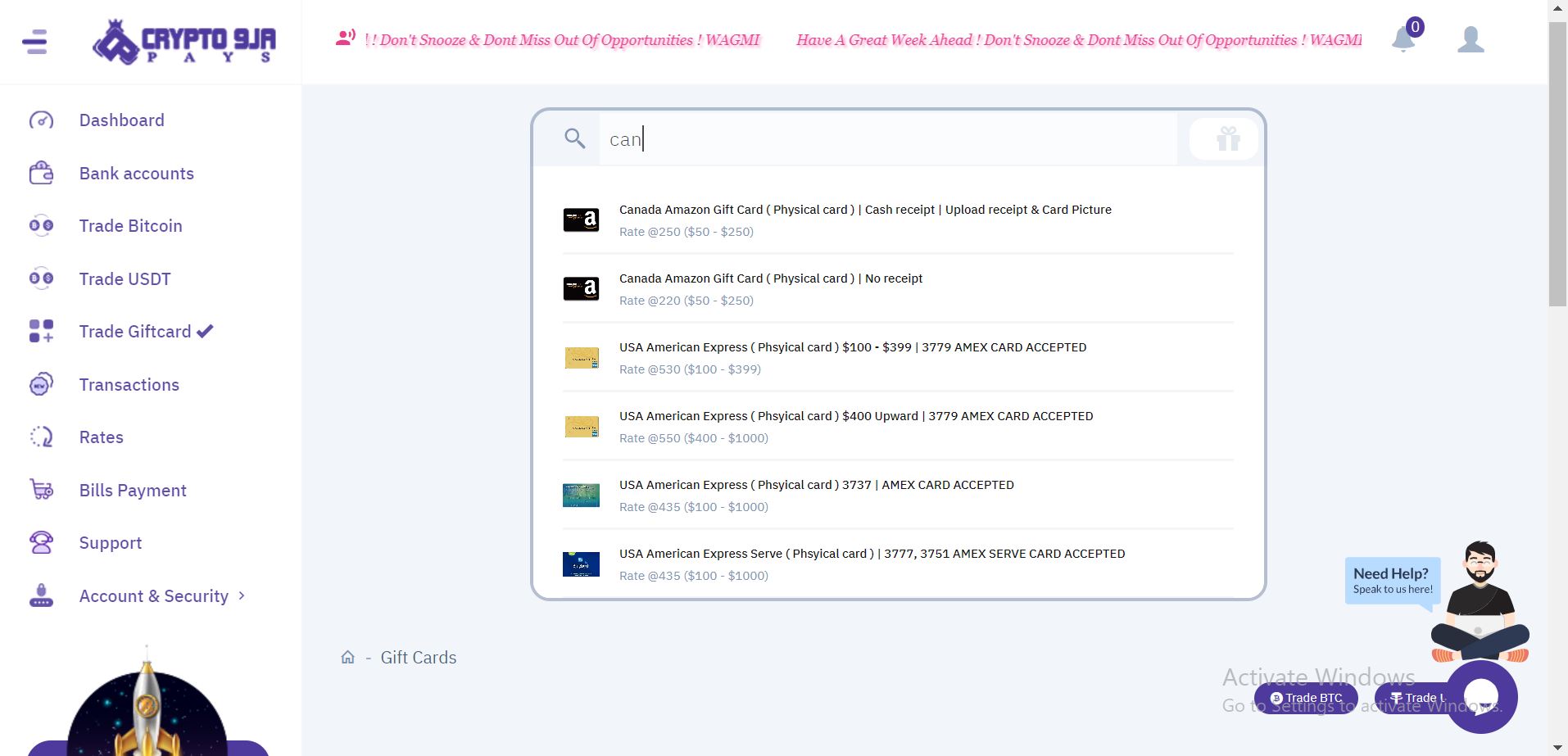
Task: Open Account & Security menu item
Action: tap(153, 595)
